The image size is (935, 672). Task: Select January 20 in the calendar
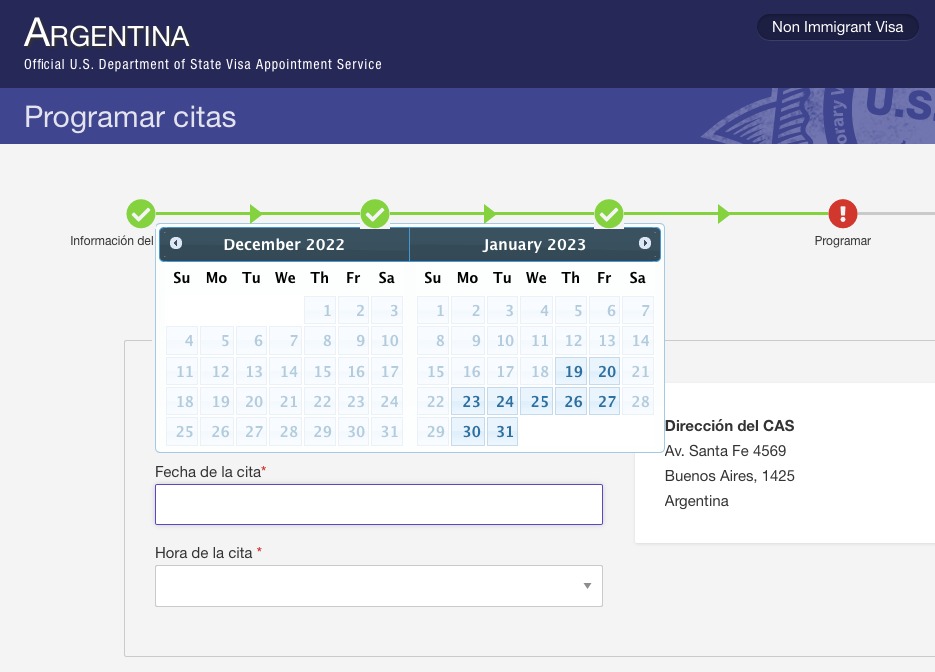[605, 372]
